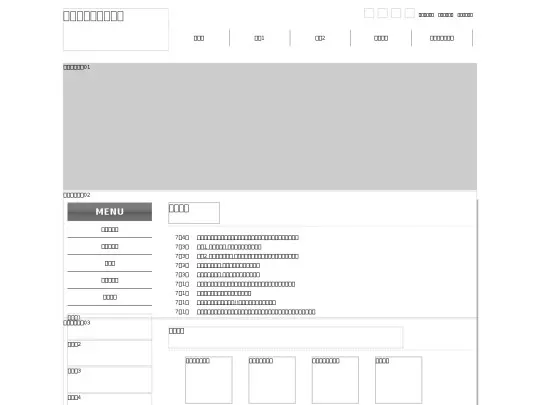Click the sidebar banner box ending in 3
The width and height of the screenshot is (540, 405).
(x=110, y=380)
